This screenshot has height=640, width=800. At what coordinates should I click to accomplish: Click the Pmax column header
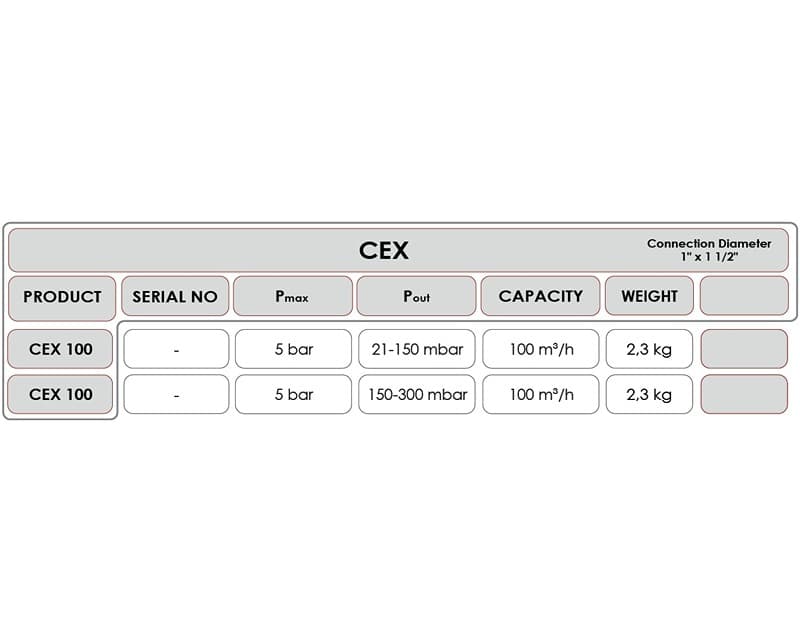[x=293, y=296]
